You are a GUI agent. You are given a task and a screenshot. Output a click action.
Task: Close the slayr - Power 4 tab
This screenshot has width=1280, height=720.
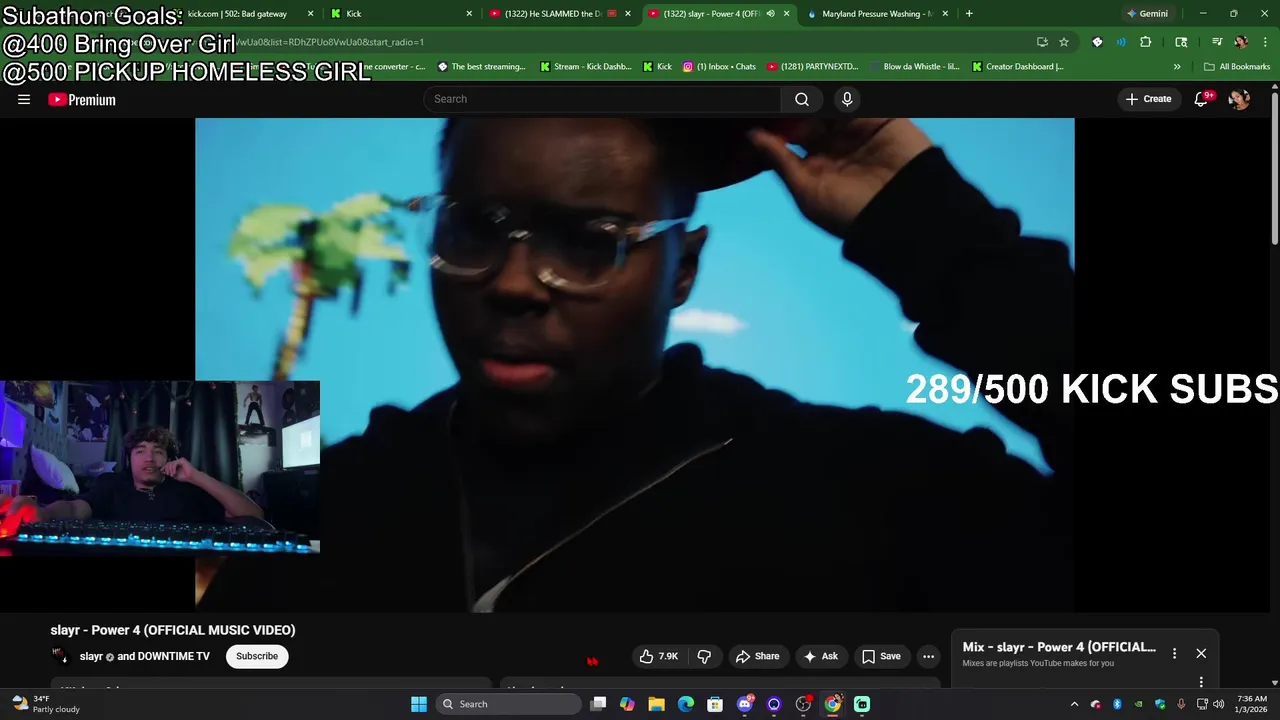point(786,14)
